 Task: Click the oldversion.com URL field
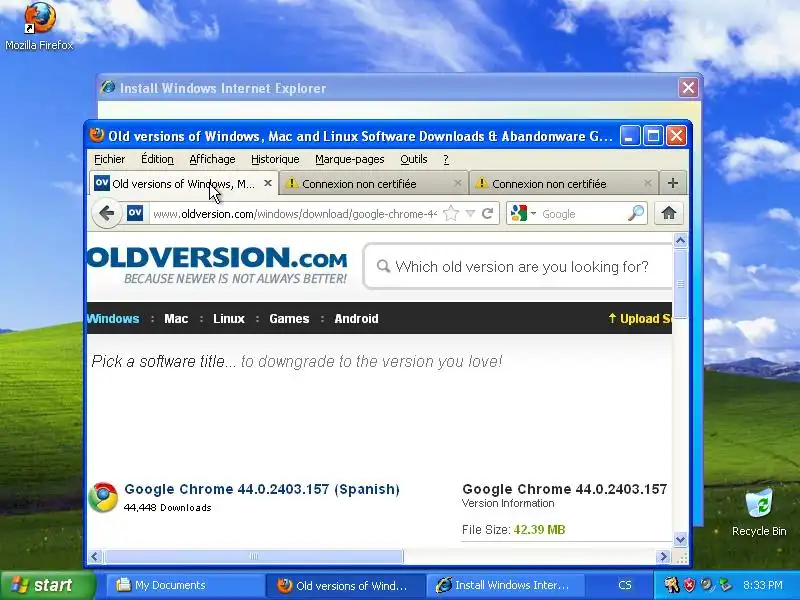coord(294,214)
